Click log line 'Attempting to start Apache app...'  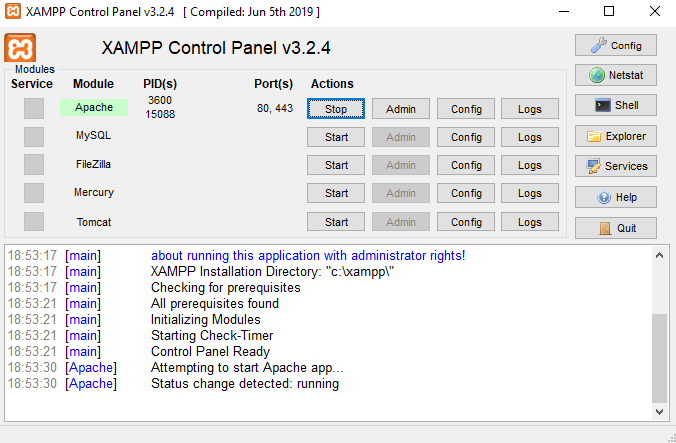point(247,368)
